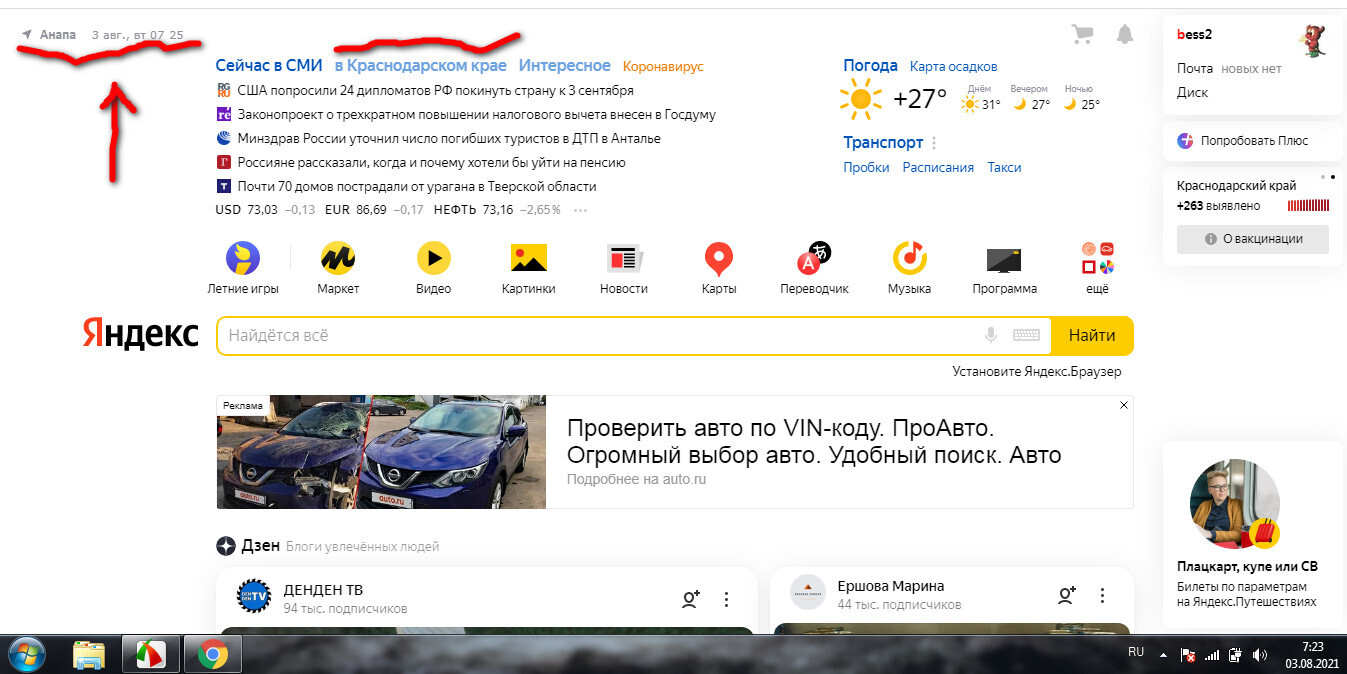Open the Карты map pin icon
This screenshot has height=674, width=1347.
click(719, 259)
